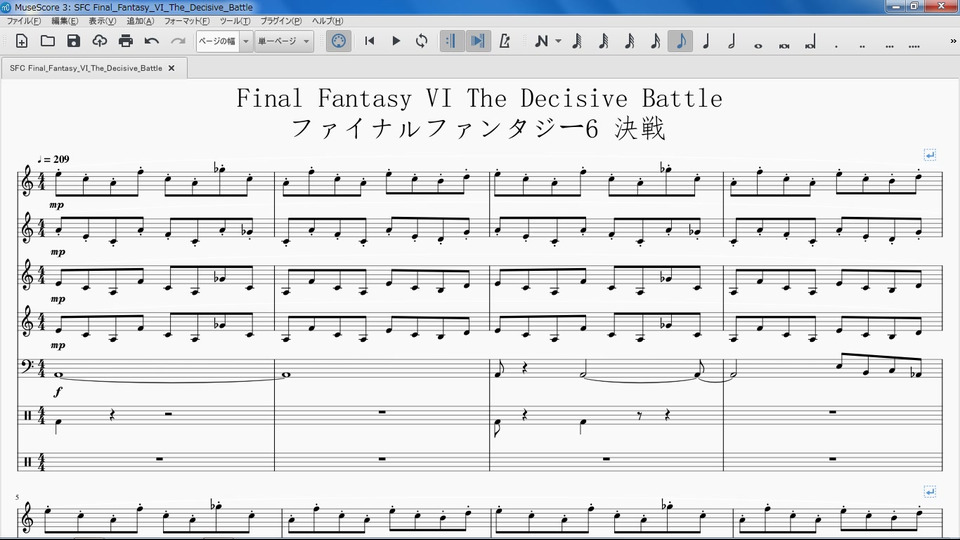960x540 pixels.
Task: Select the half note duration
Action: [x=732, y=41]
